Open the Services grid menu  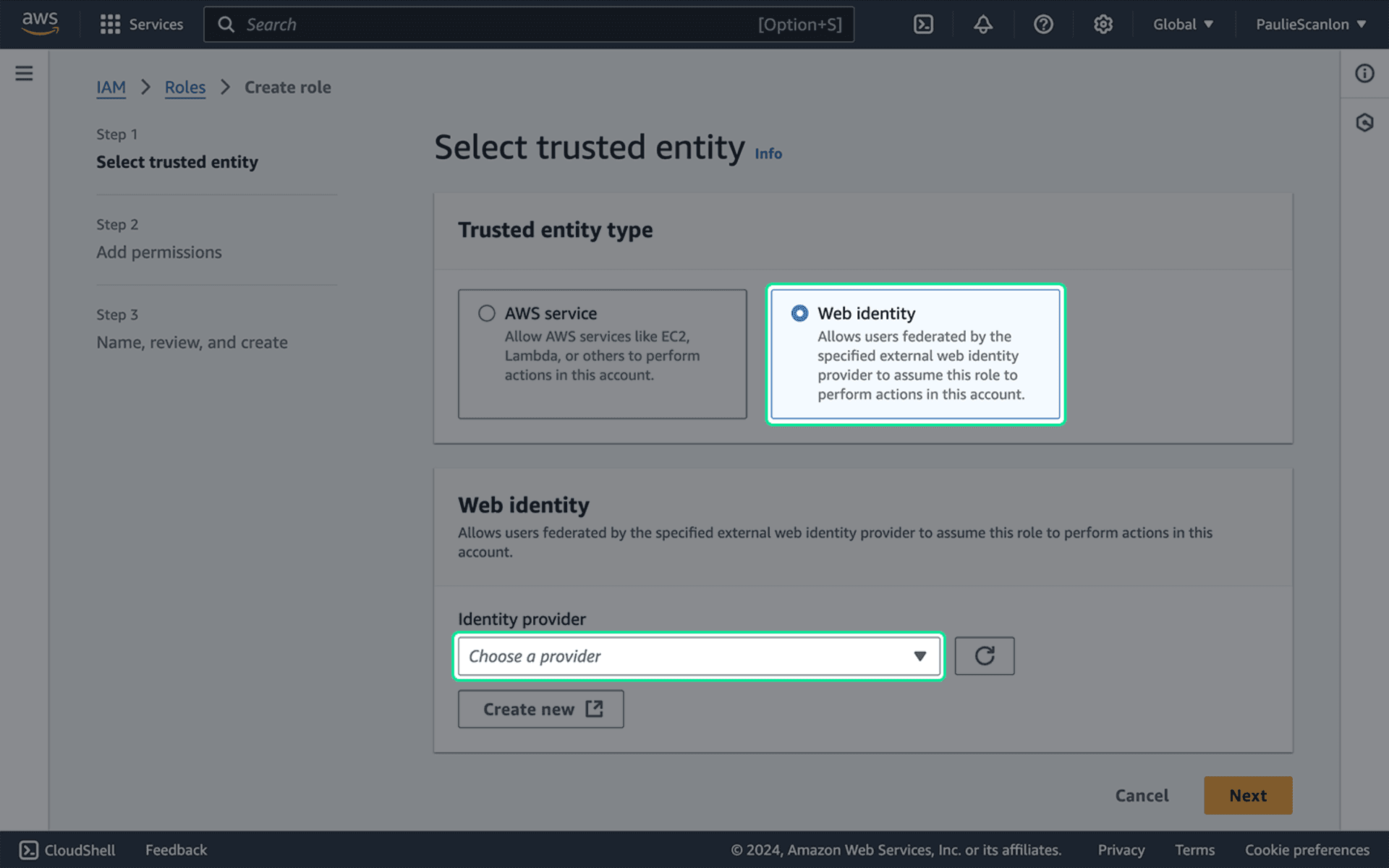[x=142, y=24]
